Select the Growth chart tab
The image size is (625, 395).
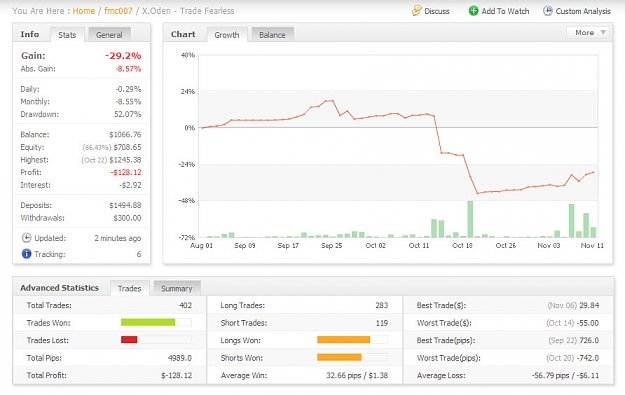[227, 35]
